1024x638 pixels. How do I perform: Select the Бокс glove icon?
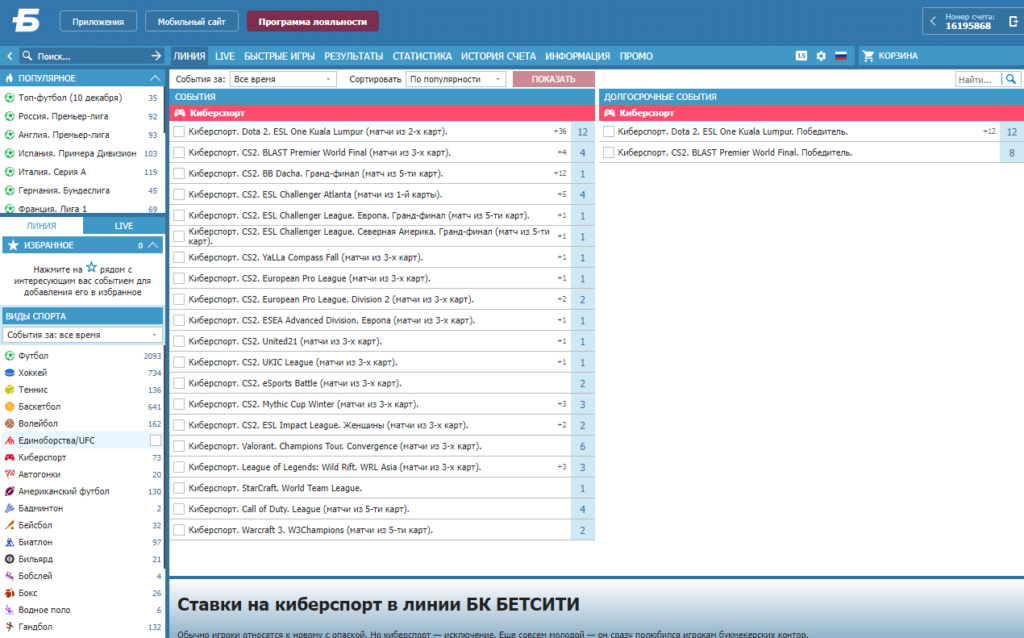[x=10, y=594]
